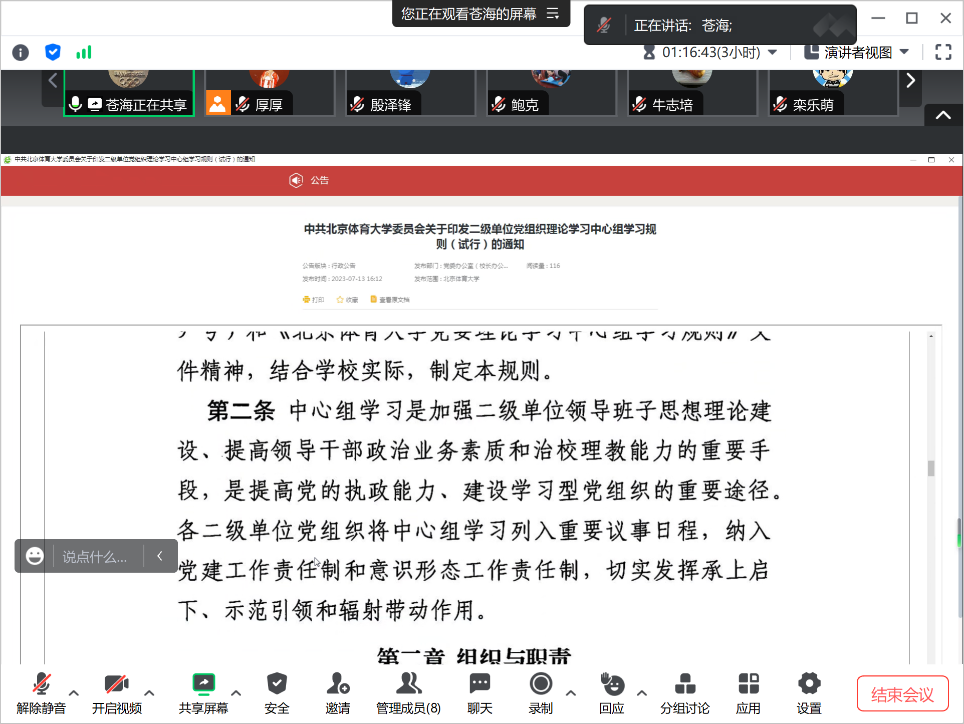Click the meeting info icon
964x724 pixels.
coord(21,52)
